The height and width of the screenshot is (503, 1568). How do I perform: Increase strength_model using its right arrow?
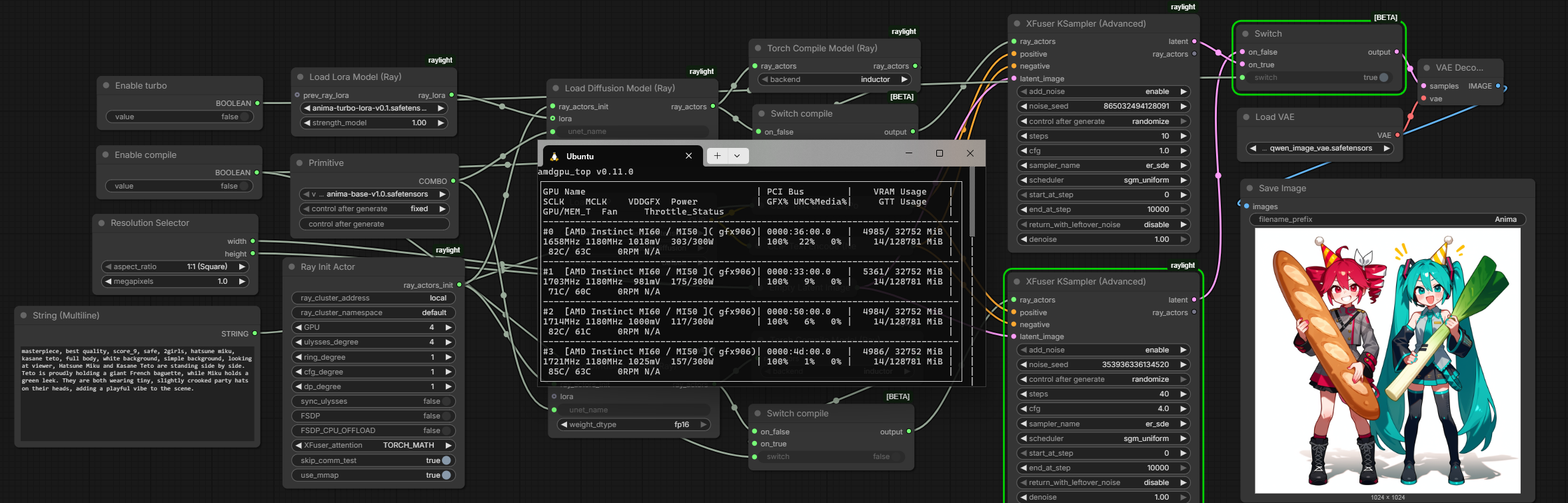click(440, 123)
